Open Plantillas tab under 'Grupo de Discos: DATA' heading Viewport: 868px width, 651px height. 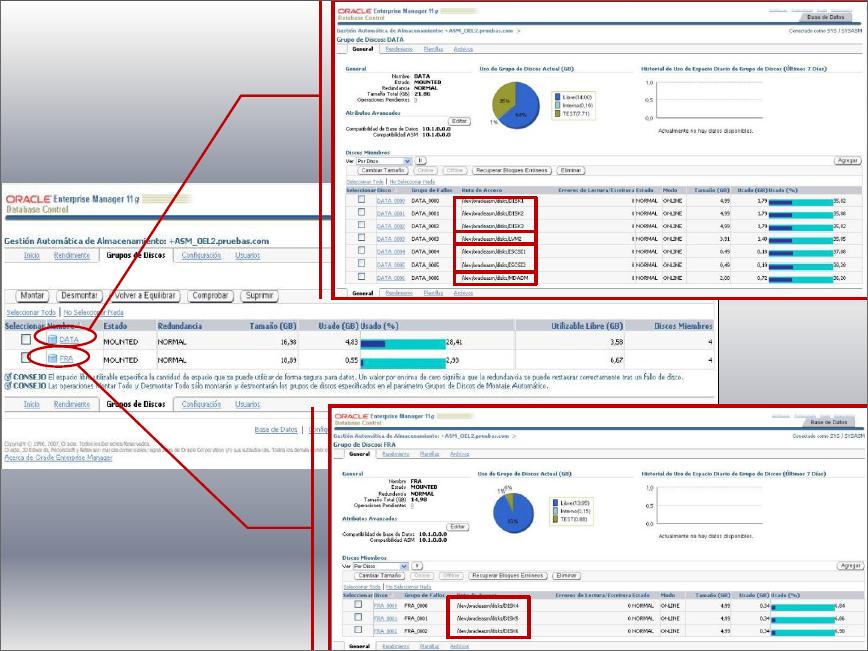click(433, 49)
